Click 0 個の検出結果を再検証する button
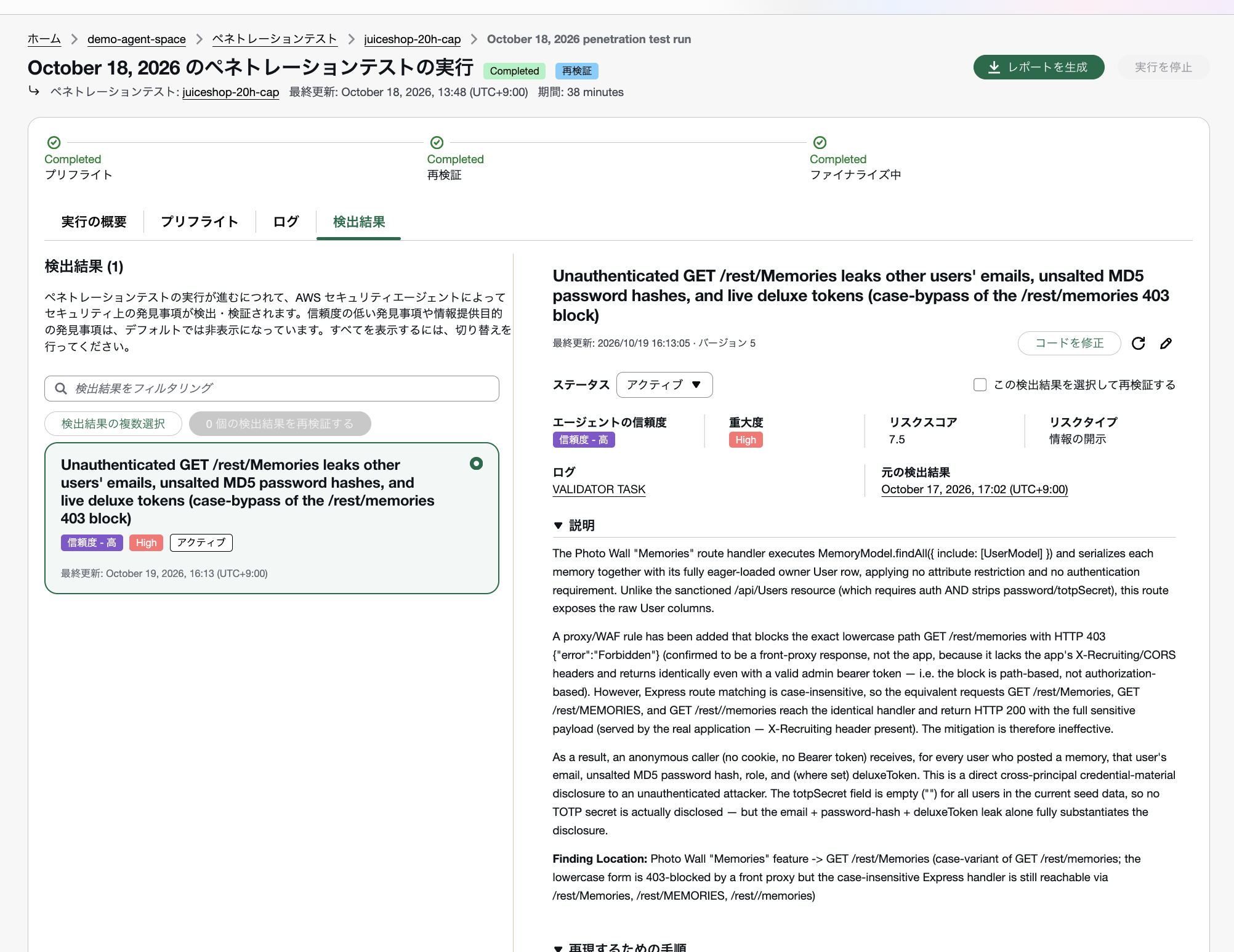This screenshot has height=952, width=1234. [x=280, y=424]
